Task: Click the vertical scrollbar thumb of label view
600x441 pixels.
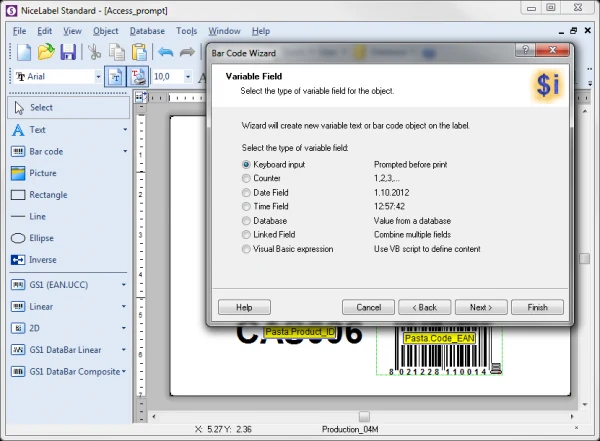Action: click(584, 259)
